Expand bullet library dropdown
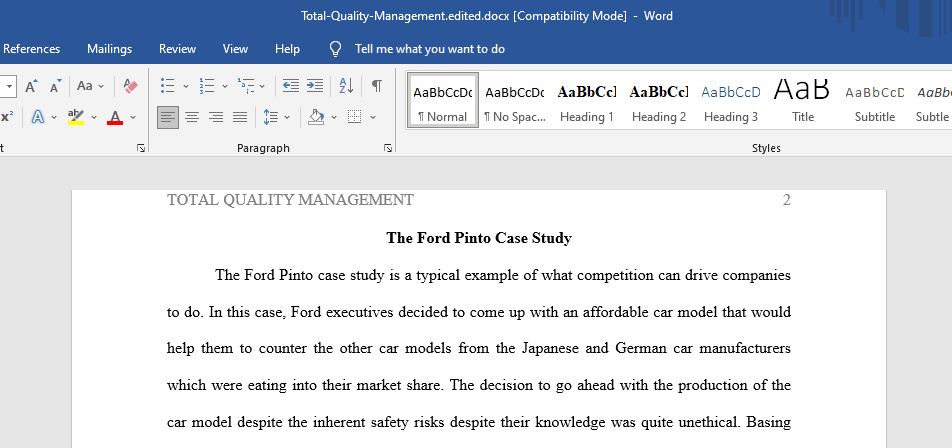This screenshot has width=952, height=448. click(186, 86)
